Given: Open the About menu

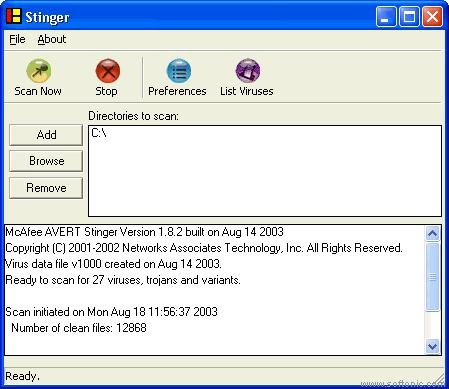Looking at the screenshot, I should point(52,39).
